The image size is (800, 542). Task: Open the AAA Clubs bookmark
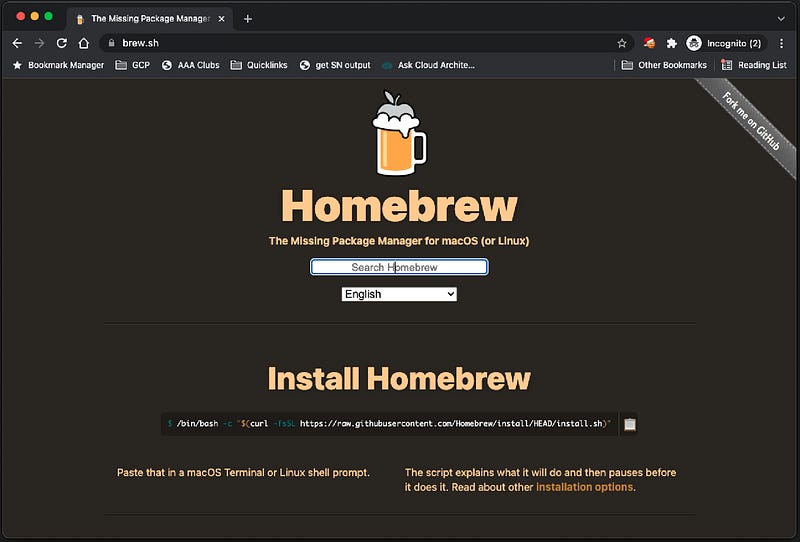click(x=190, y=65)
